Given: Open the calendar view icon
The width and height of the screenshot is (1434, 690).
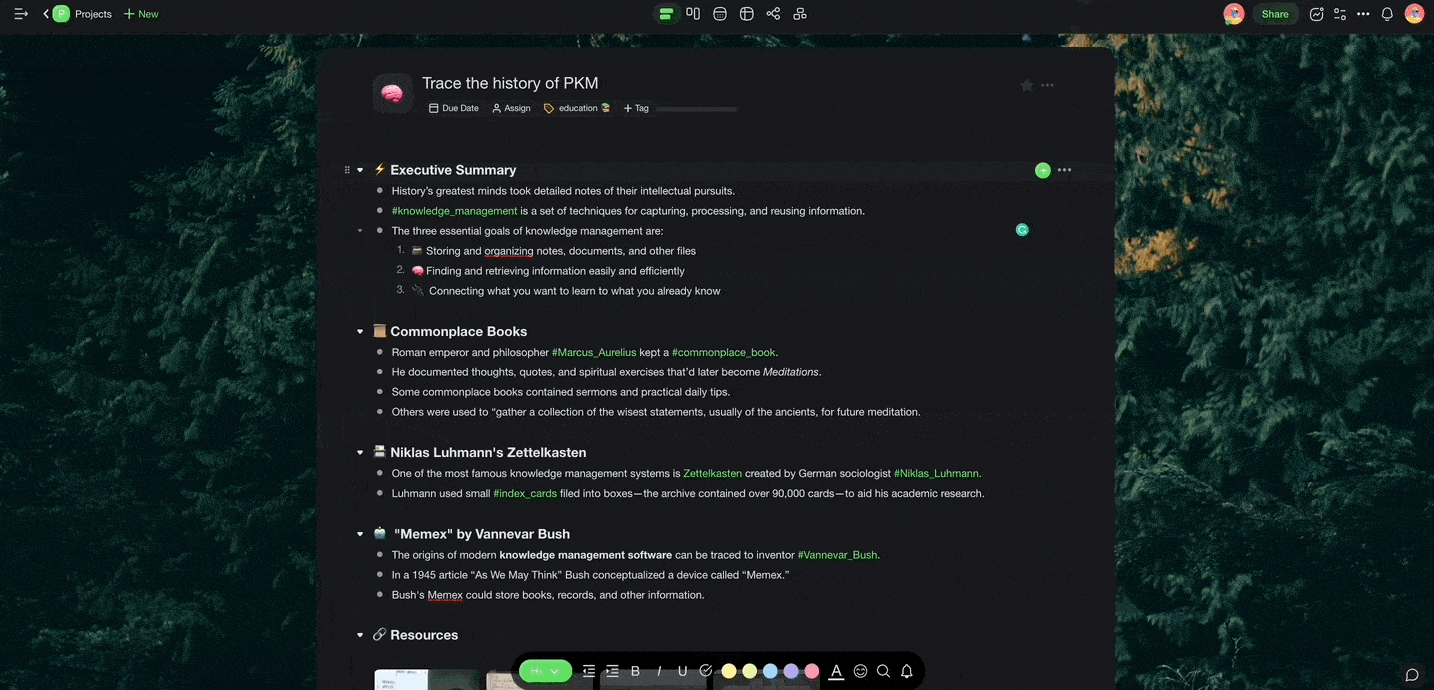Looking at the screenshot, I should point(719,13).
